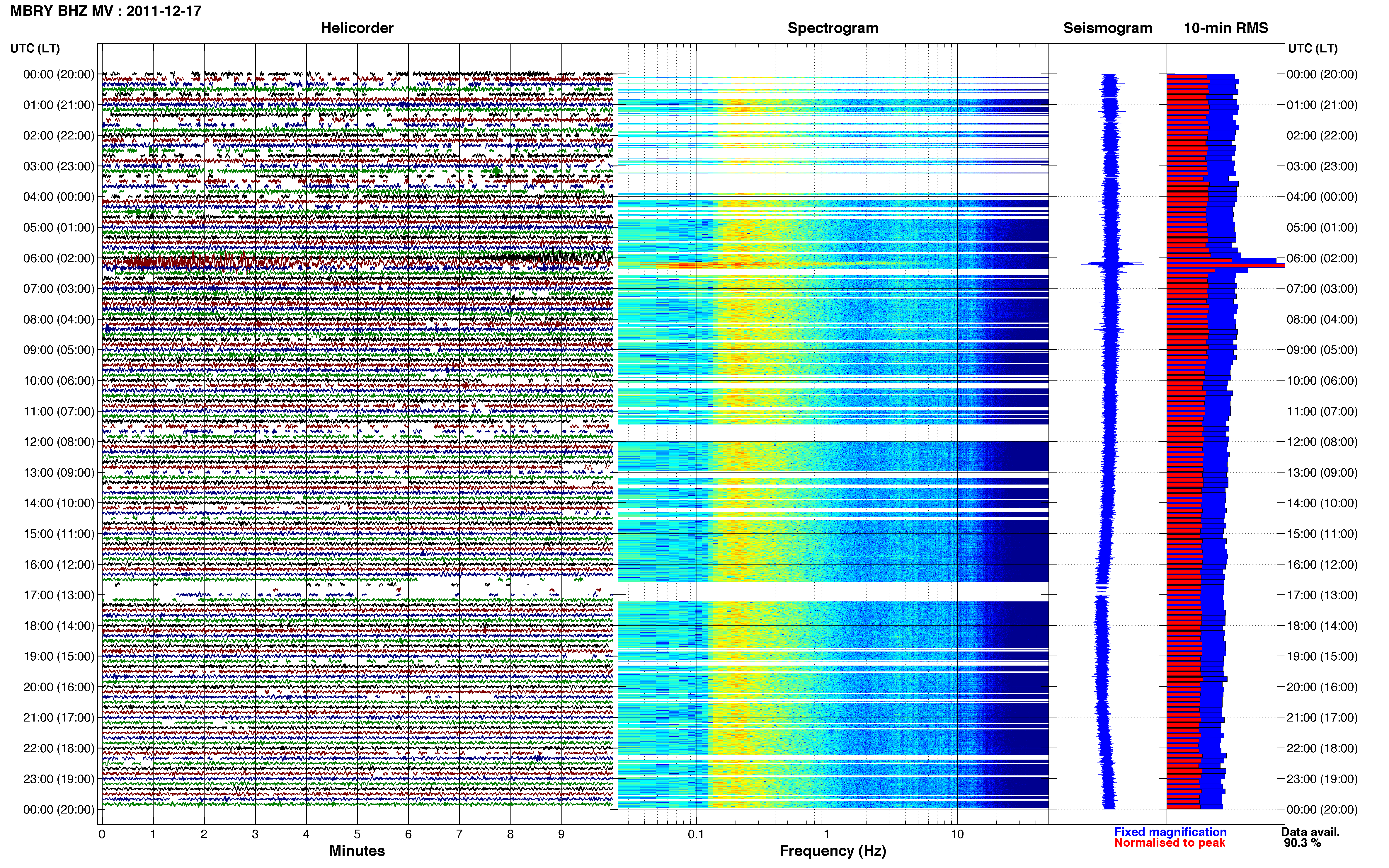Click 23:00 (19:00) on the RMS time axis
Image resolution: width=1389 pixels, height=868 pixels.
click(x=1322, y=779)
